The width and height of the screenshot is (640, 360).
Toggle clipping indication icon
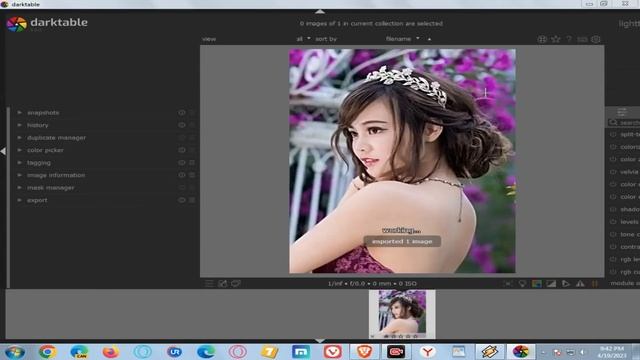[x=551, y=284]
